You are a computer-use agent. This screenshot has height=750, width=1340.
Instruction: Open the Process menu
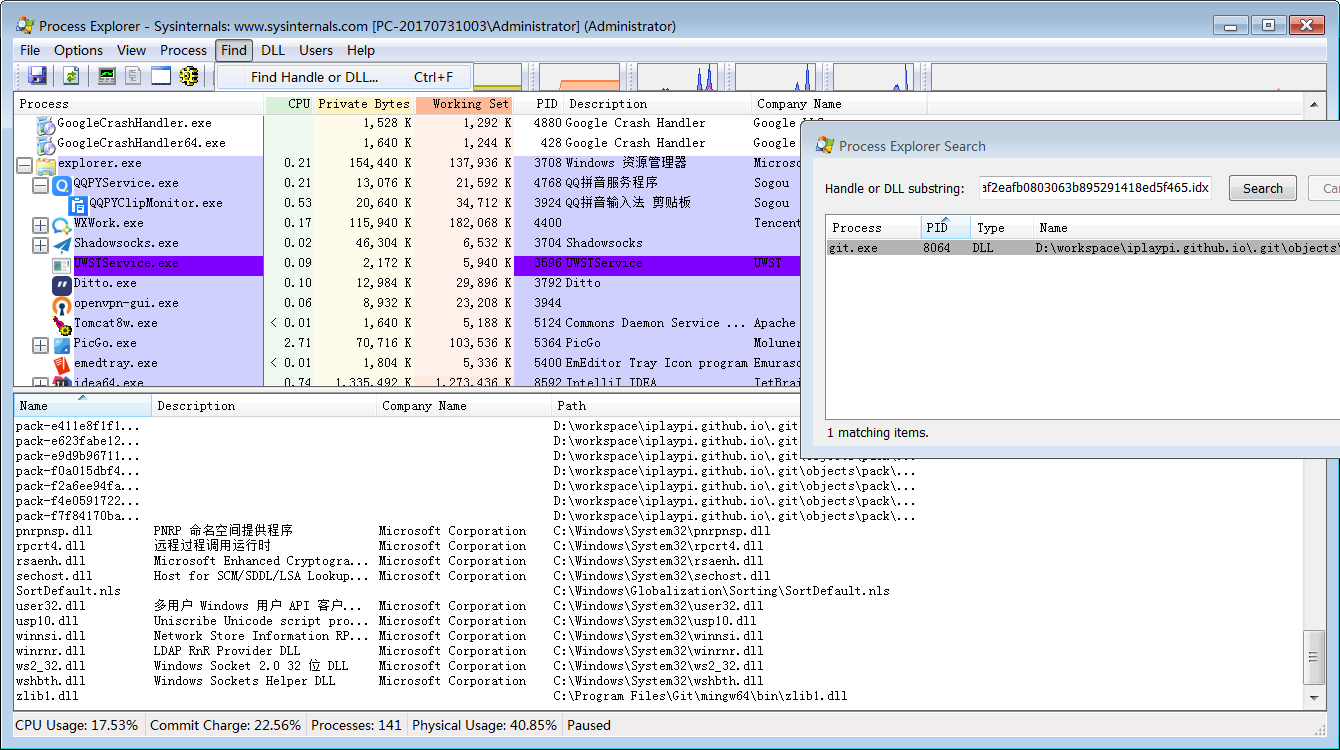coord(183,50)
